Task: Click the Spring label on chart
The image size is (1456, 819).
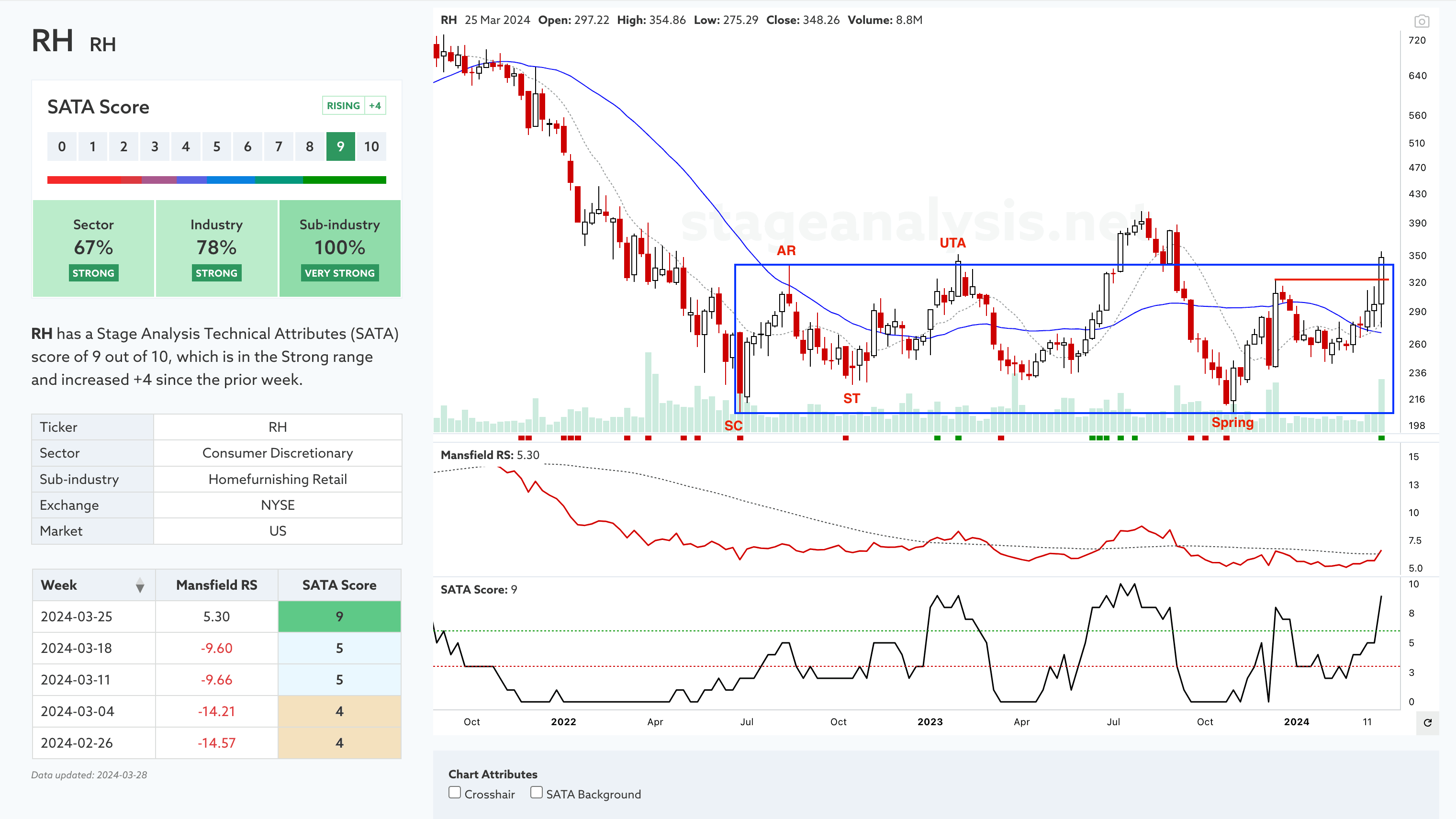Action: [1232, 423]
